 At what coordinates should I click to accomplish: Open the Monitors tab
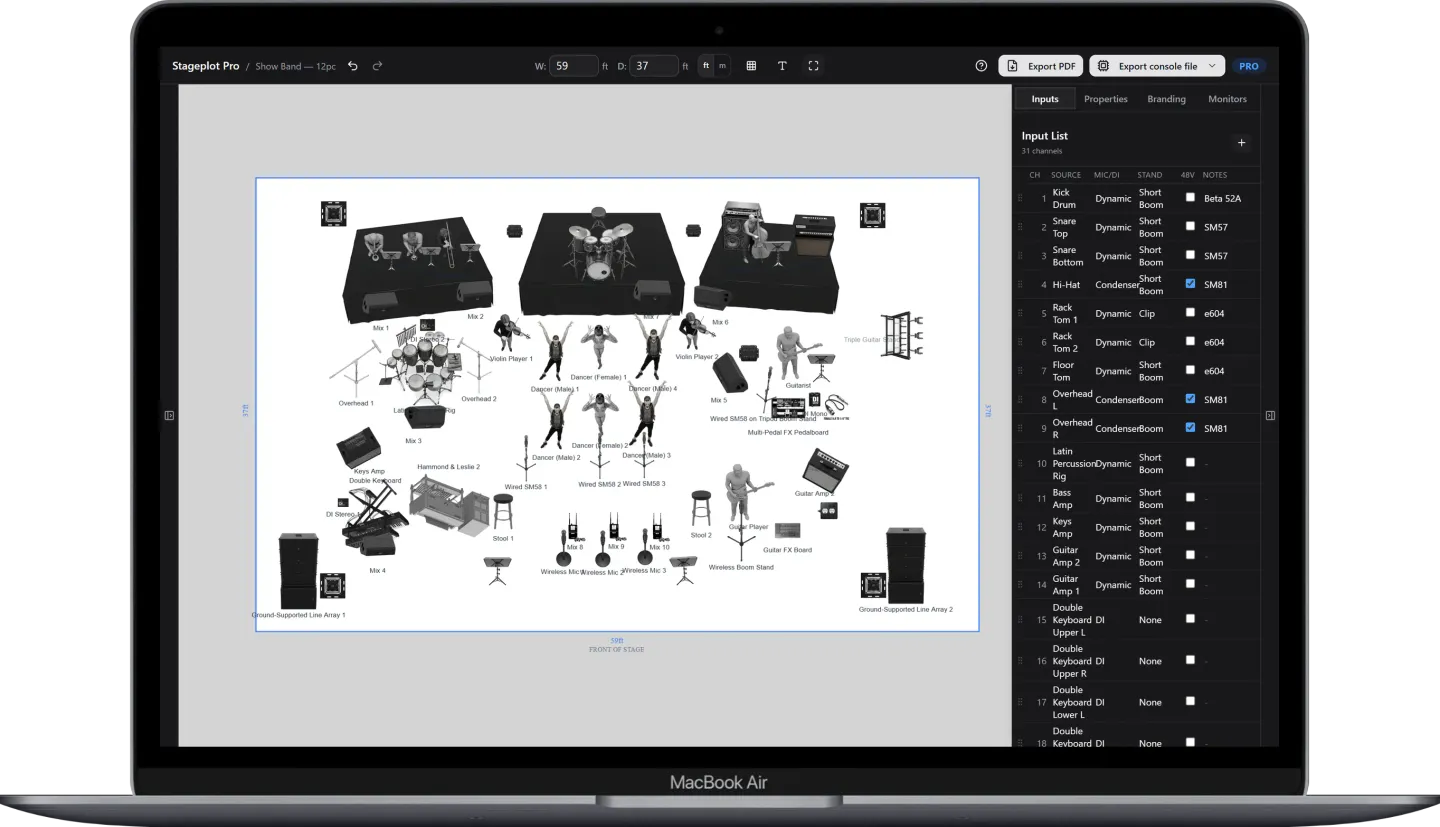coord(1227,99)
